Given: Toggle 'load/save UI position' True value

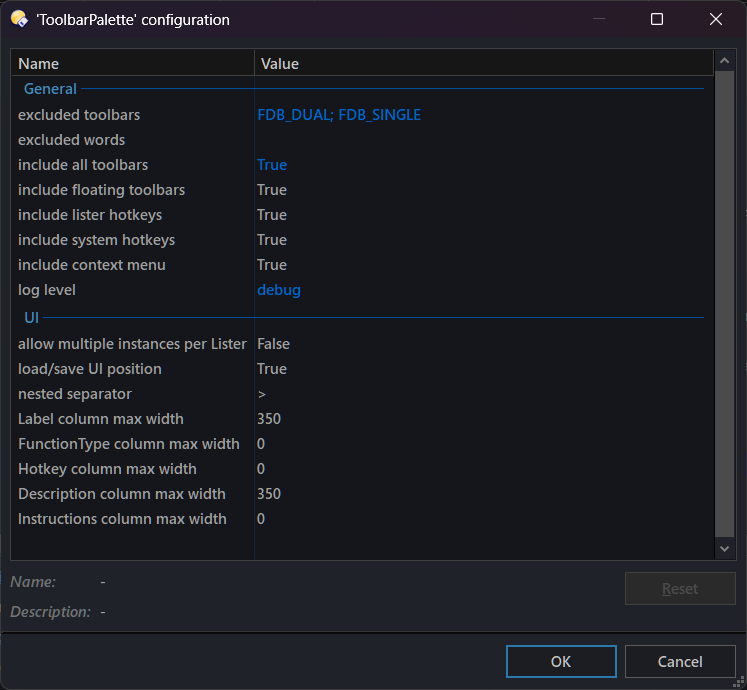Looking at the screenshot, I should pos(272,369).
